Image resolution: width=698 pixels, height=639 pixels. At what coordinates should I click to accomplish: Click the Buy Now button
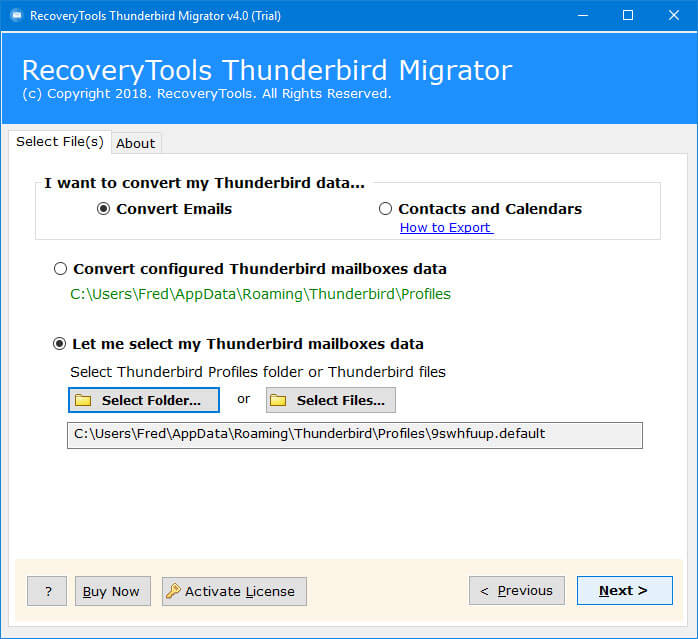click(112, 591)
